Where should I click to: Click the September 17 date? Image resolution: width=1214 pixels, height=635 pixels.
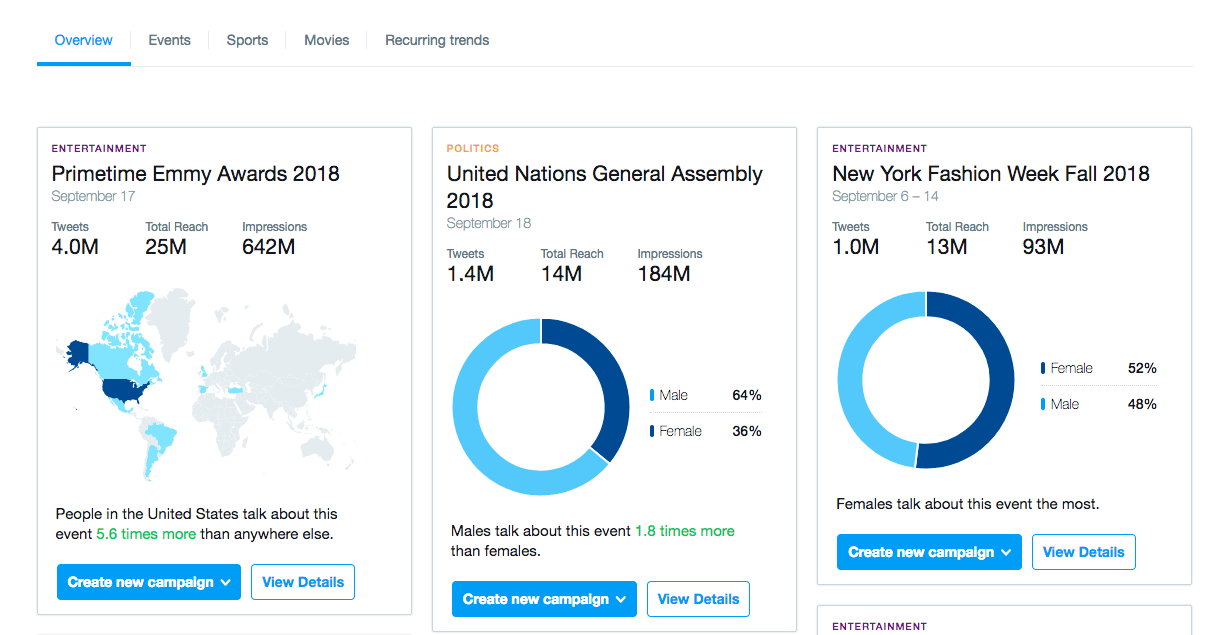click(x=93, y=196)
